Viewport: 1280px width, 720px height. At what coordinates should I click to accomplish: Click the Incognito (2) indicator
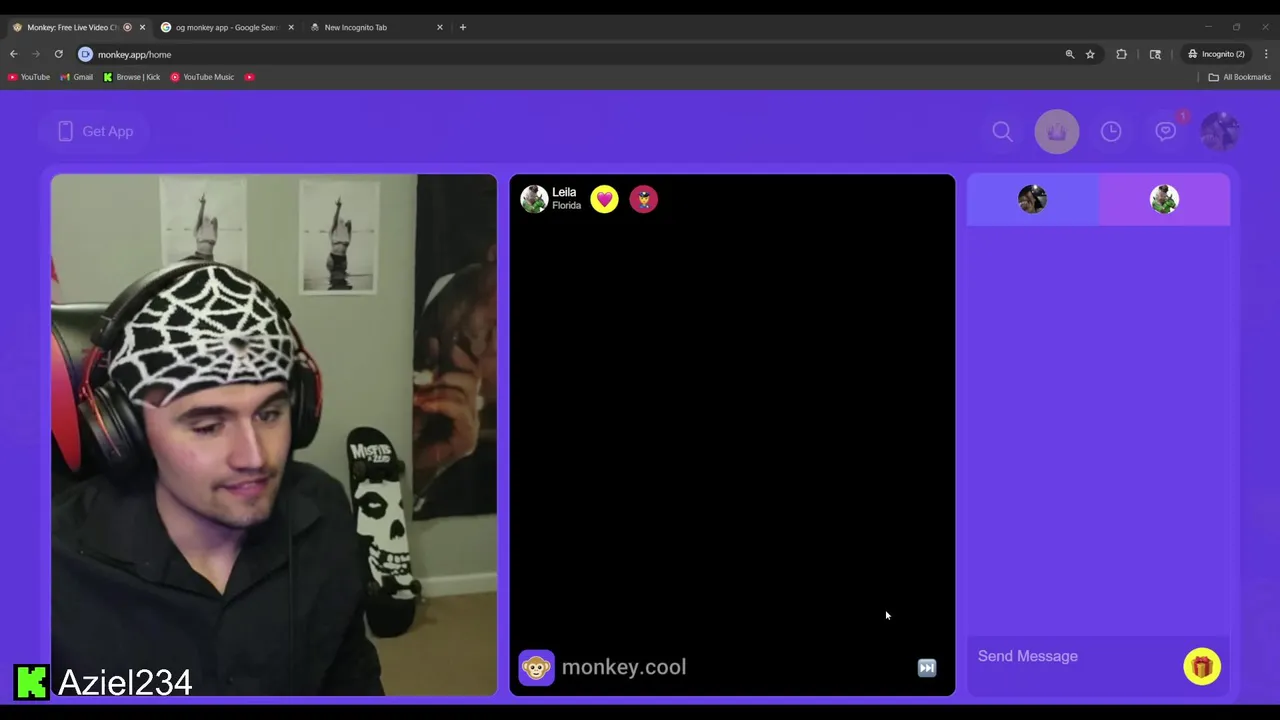[x=1216, y=54]
